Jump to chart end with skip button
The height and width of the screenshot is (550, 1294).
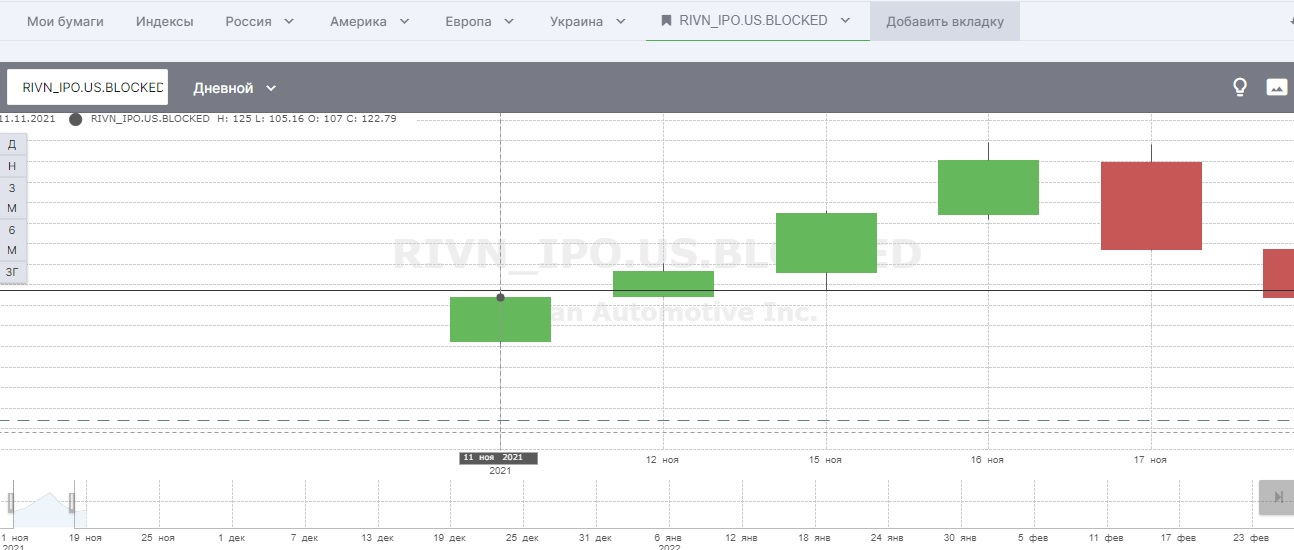1277,497
